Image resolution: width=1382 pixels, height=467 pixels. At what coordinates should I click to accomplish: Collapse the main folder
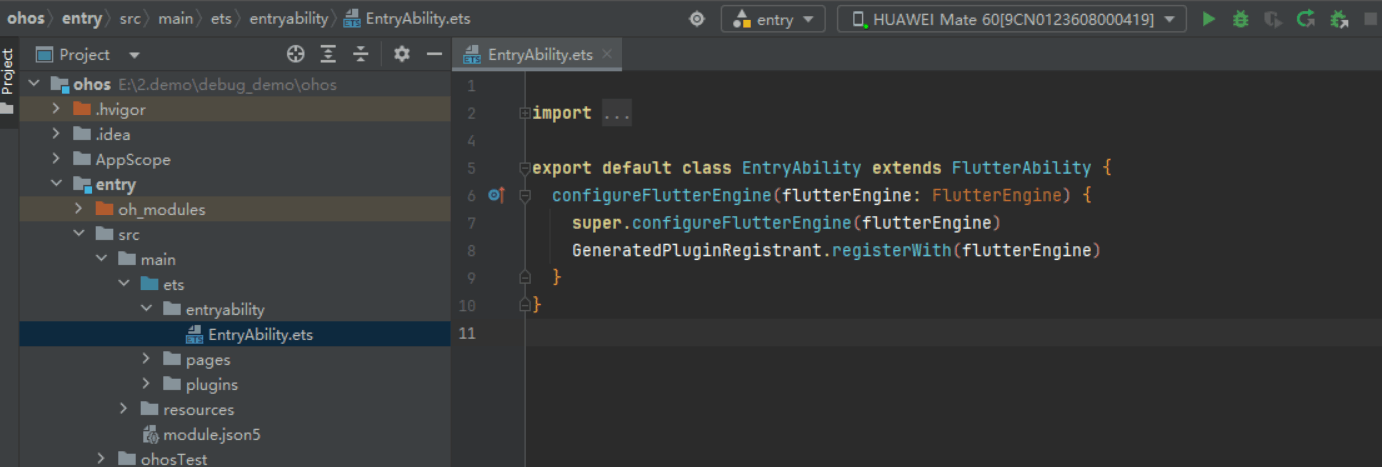101,259
